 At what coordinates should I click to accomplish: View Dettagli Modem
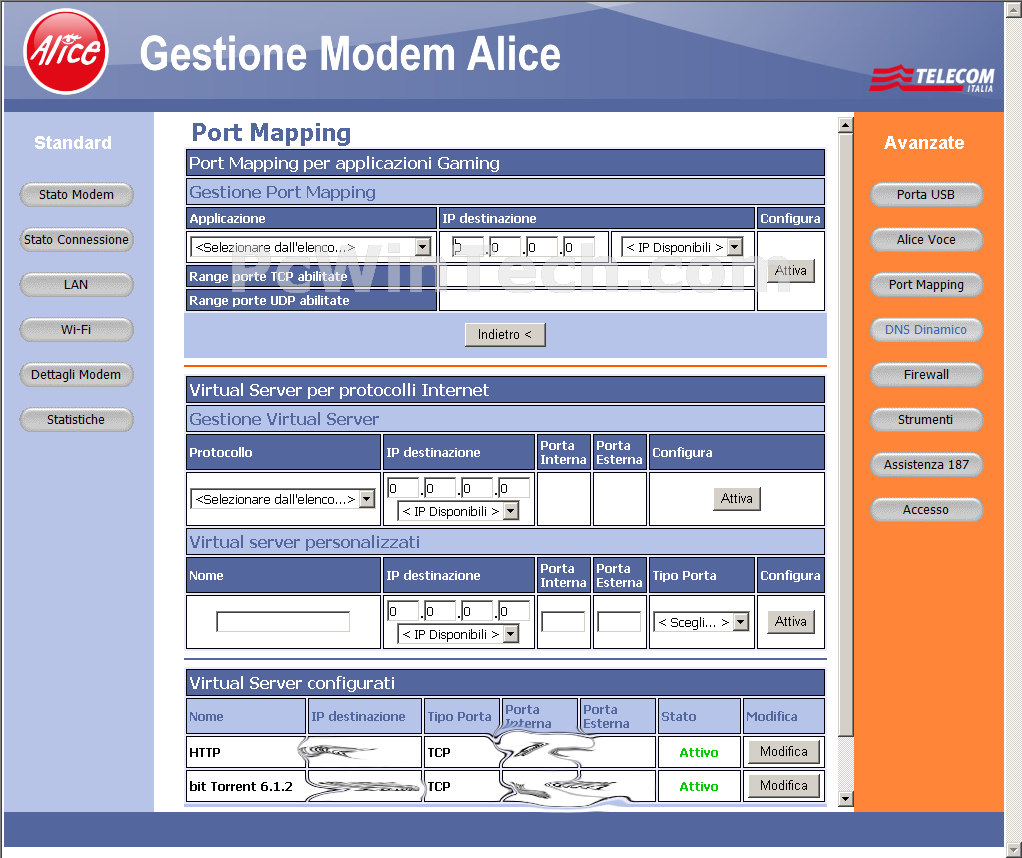point(76,374)
